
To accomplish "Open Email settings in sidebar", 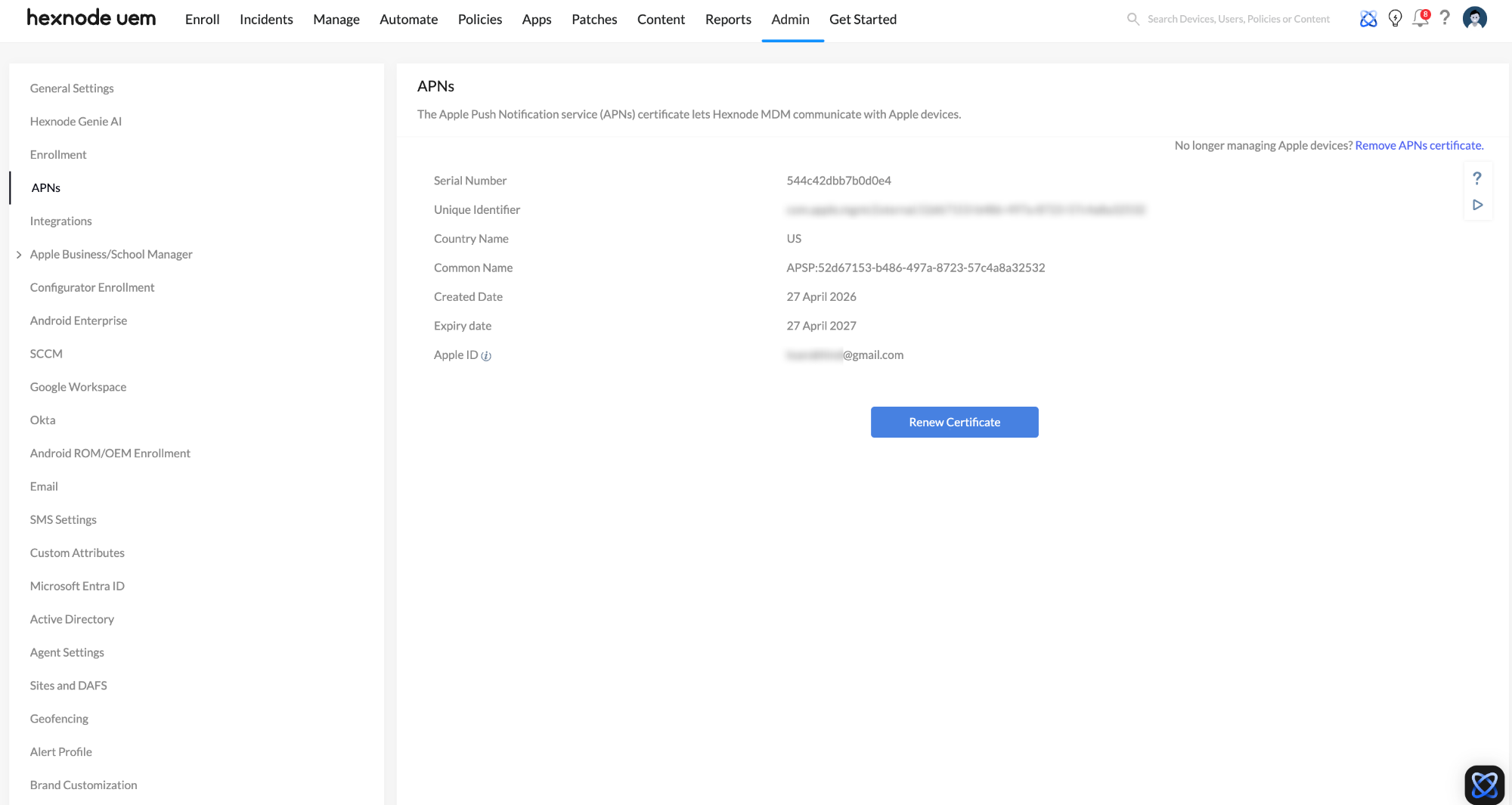I will click(x=44, y=487).
